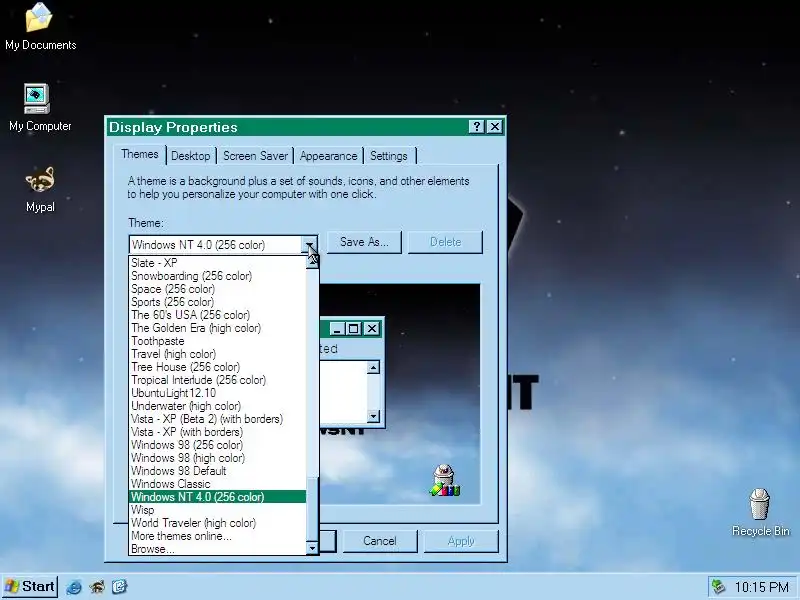Click More themes online... entry
The image size is (800, 600).
point(217,536)
